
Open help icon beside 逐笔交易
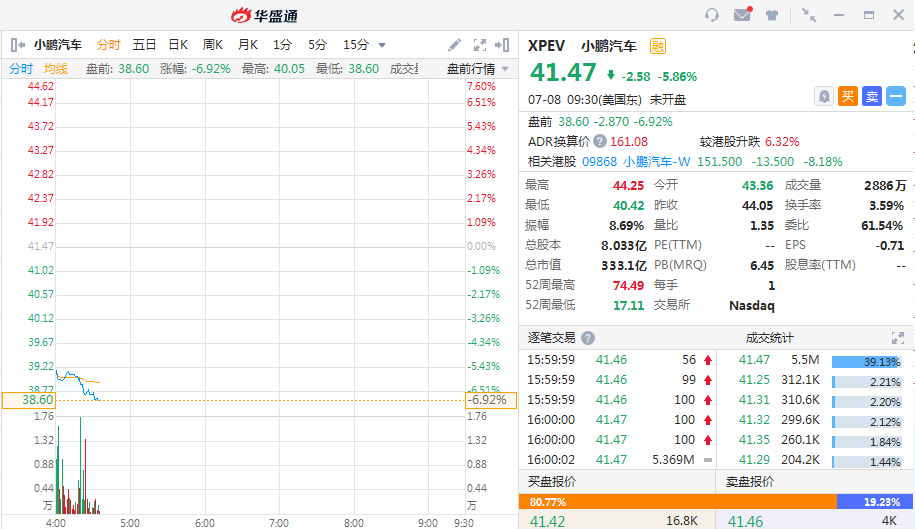pyautogui.click(x=588, y=338)
